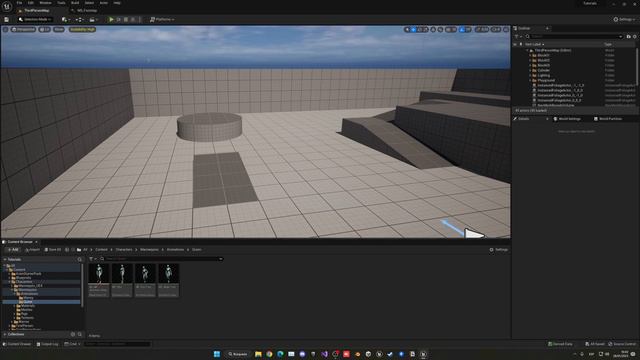Click the Scalability: High warning button

82,29
